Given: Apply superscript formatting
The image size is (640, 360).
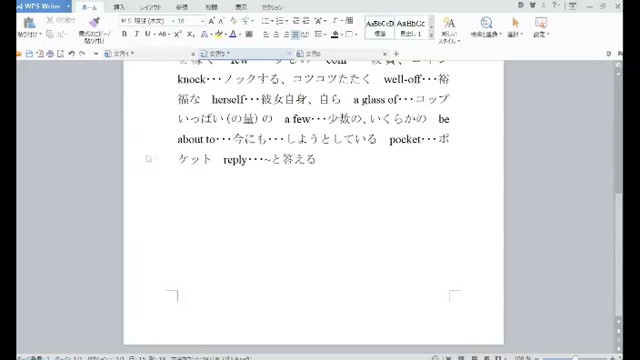Looking at the screenshot, I should point(178,34).
